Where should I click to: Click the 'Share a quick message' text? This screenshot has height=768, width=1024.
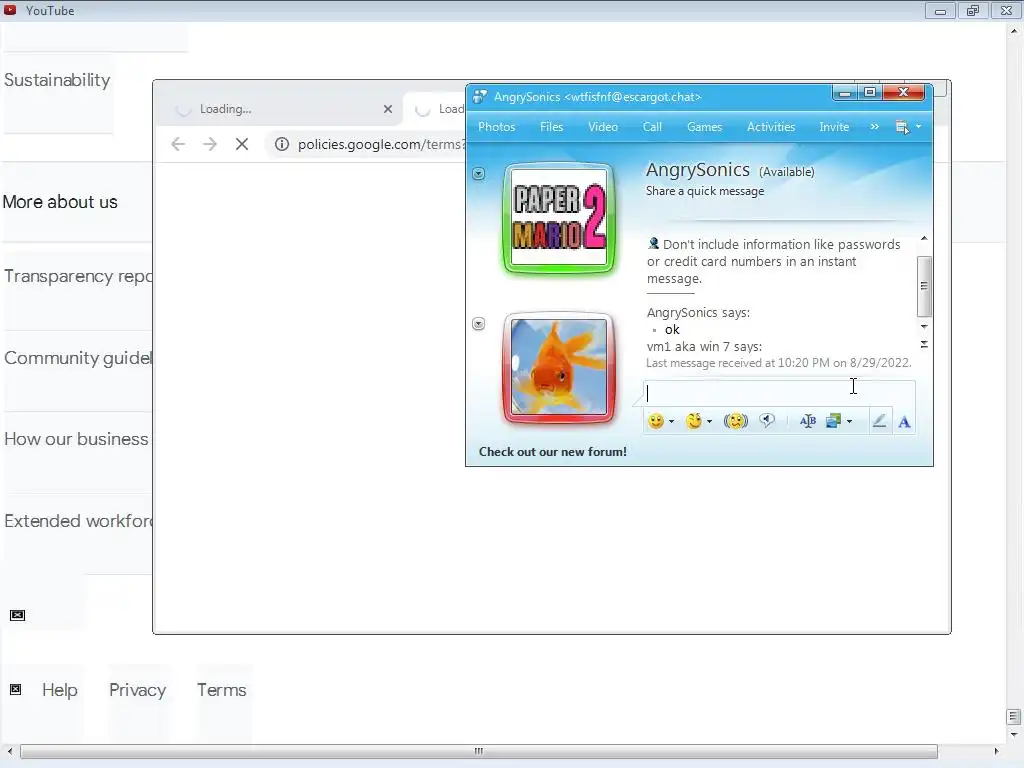705,191
